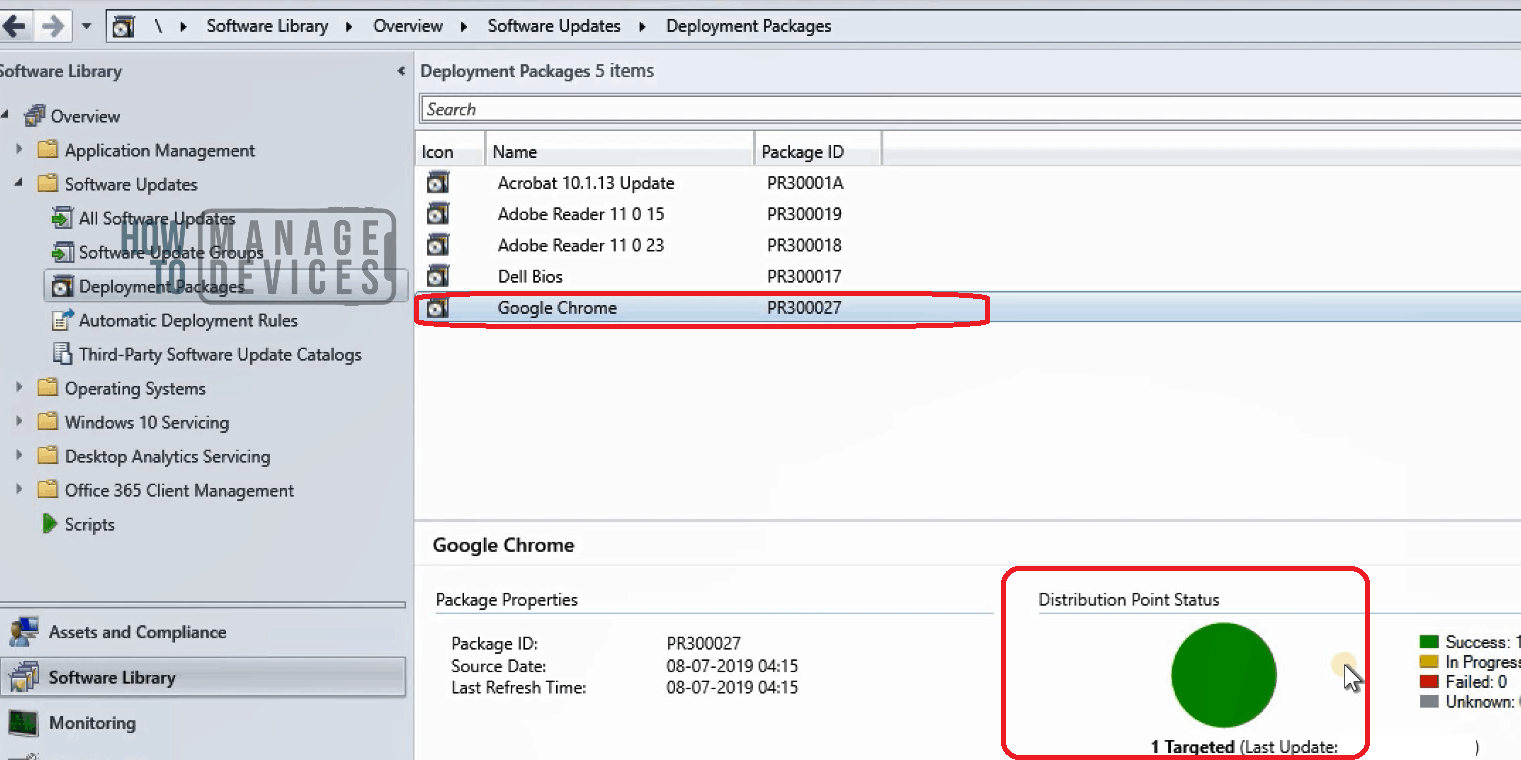The width and height of the screenshot is (1521, 760).
Task: Open the Monitoring workspace
Action: pos(203,723)
